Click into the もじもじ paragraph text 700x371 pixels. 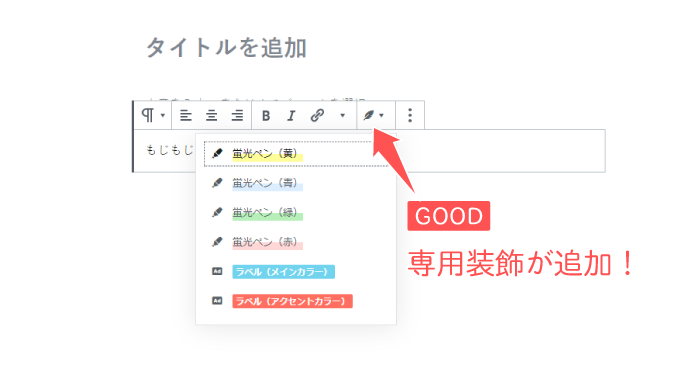tap(170, 150)
